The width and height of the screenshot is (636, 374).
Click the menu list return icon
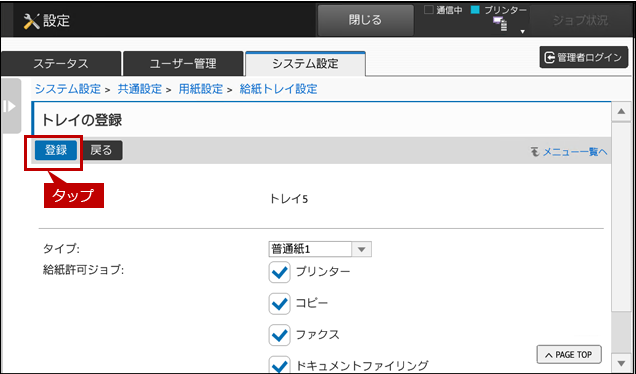tap(535, 152)
